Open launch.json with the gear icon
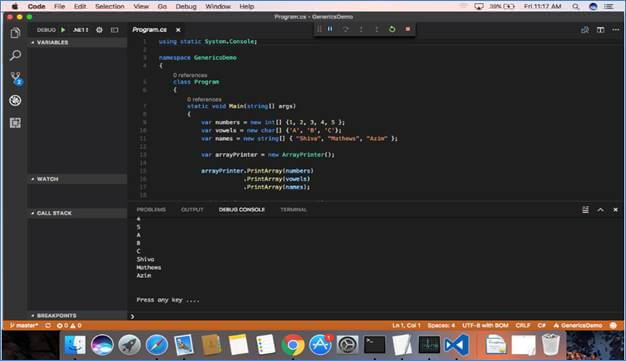Viewport: 626px width, 361px height. (99, 30)
